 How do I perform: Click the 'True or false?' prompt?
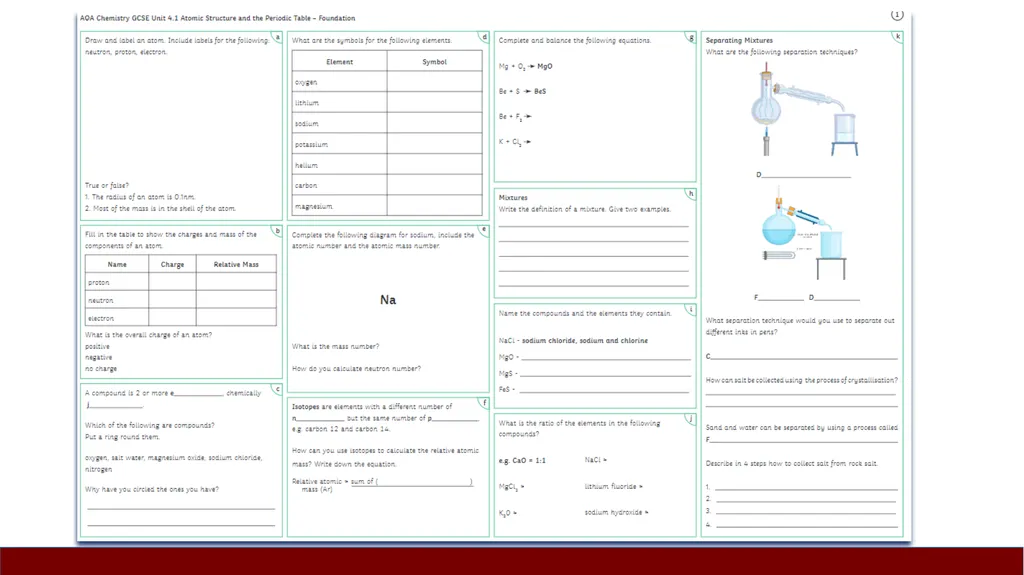[107, 186]
